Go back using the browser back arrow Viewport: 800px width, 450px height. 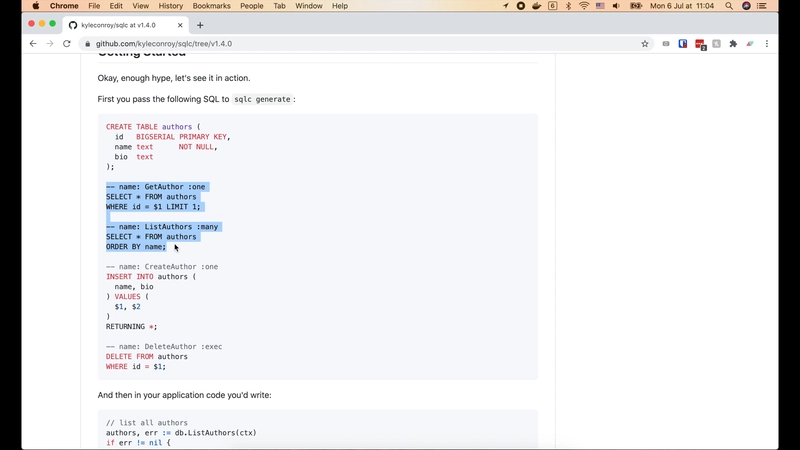(x=33, y=44)
